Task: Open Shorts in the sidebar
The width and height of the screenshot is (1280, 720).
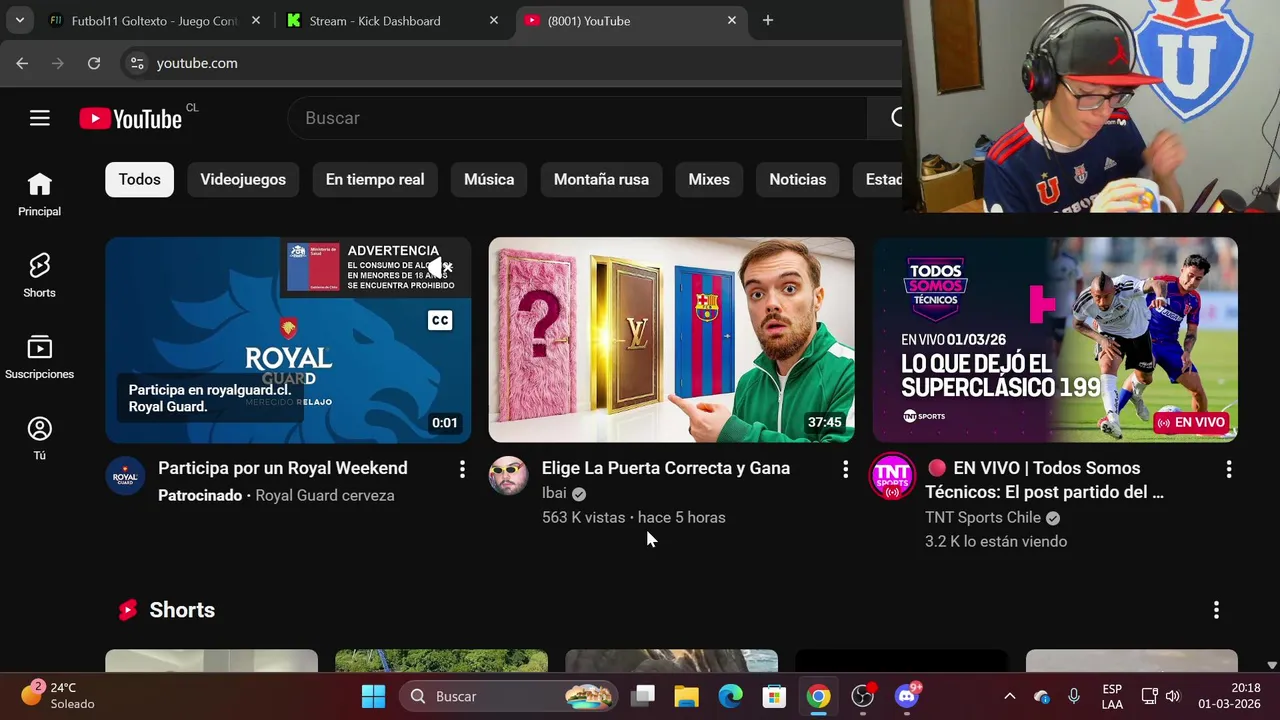Action: point(39,276)
